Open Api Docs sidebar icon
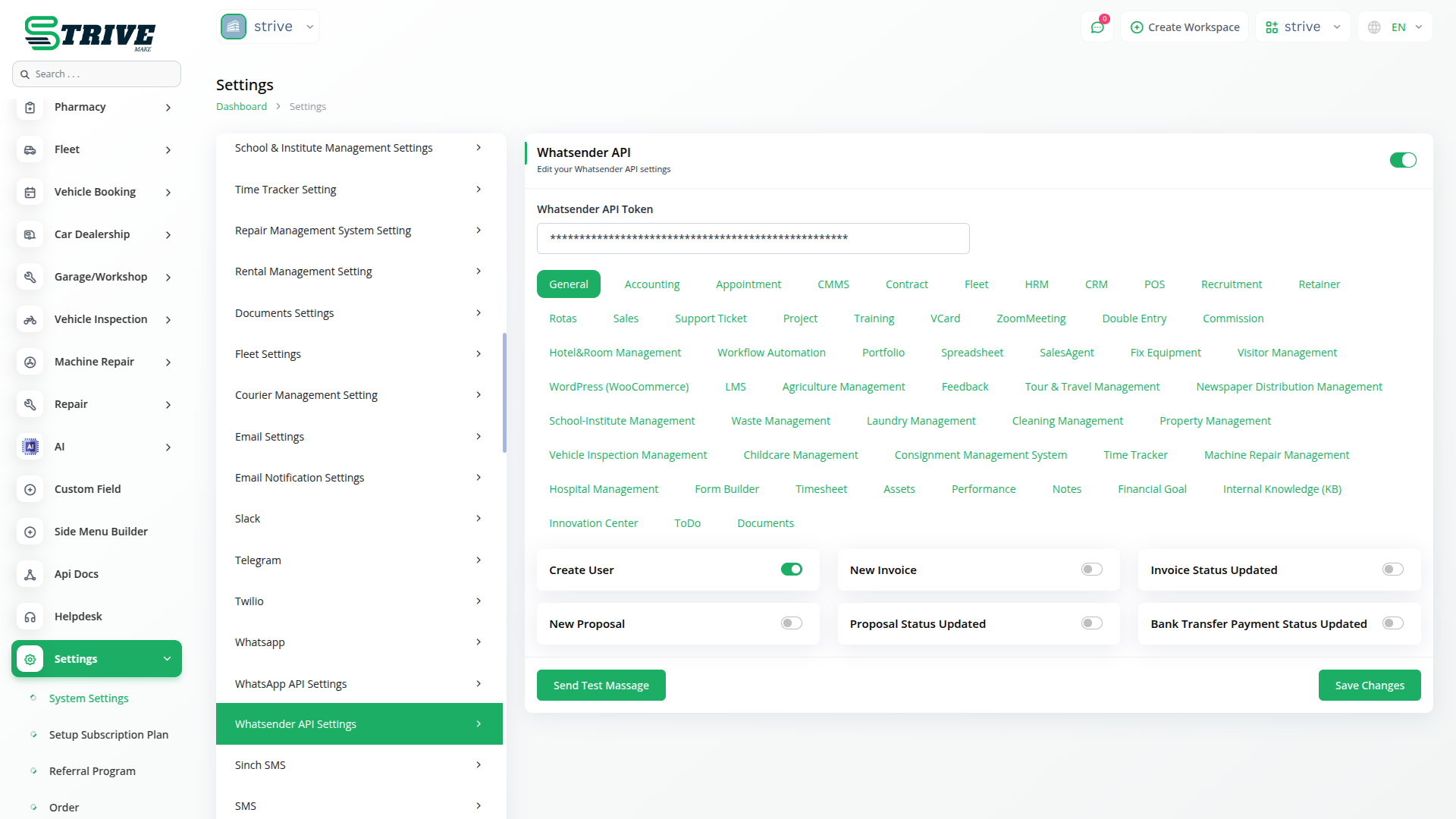Image resolution: width=1456 pixels, height=819 pixels. [30, 575]
